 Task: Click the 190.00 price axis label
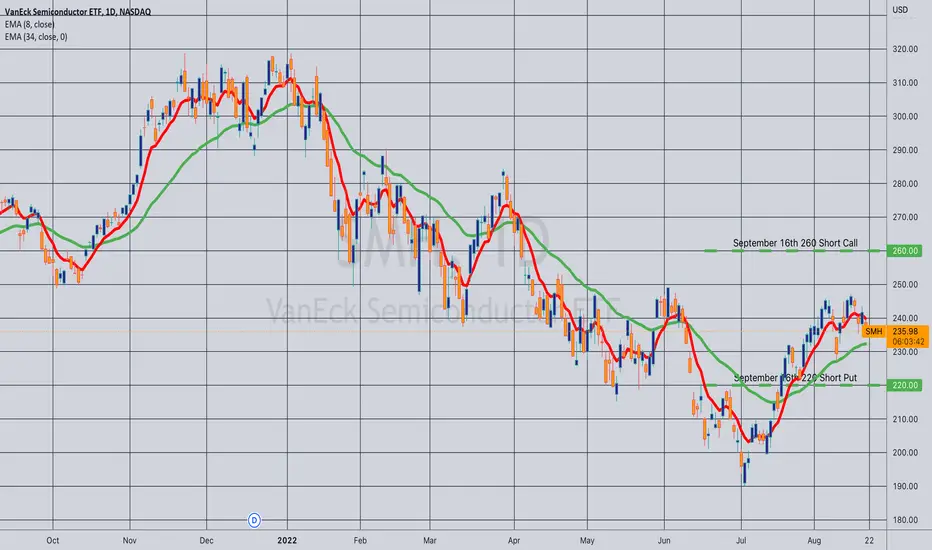pyautogui.click(x=905, y=486)
